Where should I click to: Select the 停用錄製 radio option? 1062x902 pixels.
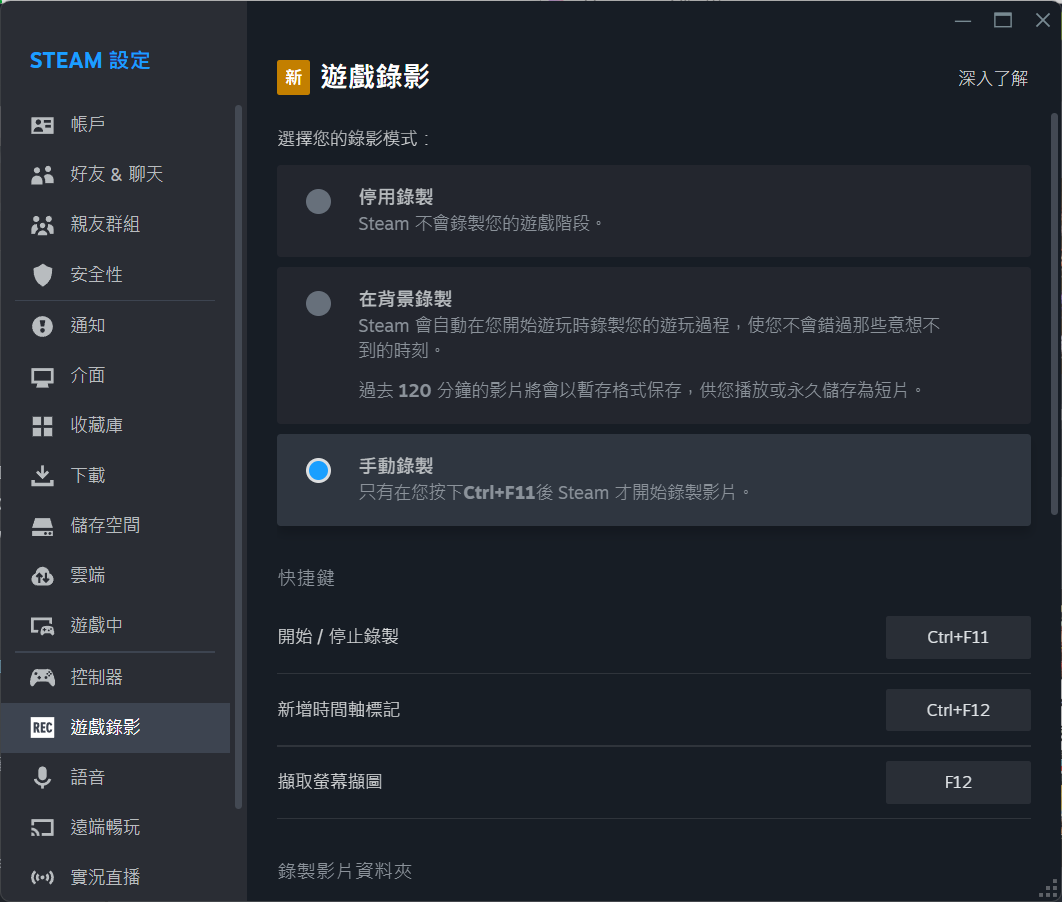[x=318, y=201]
